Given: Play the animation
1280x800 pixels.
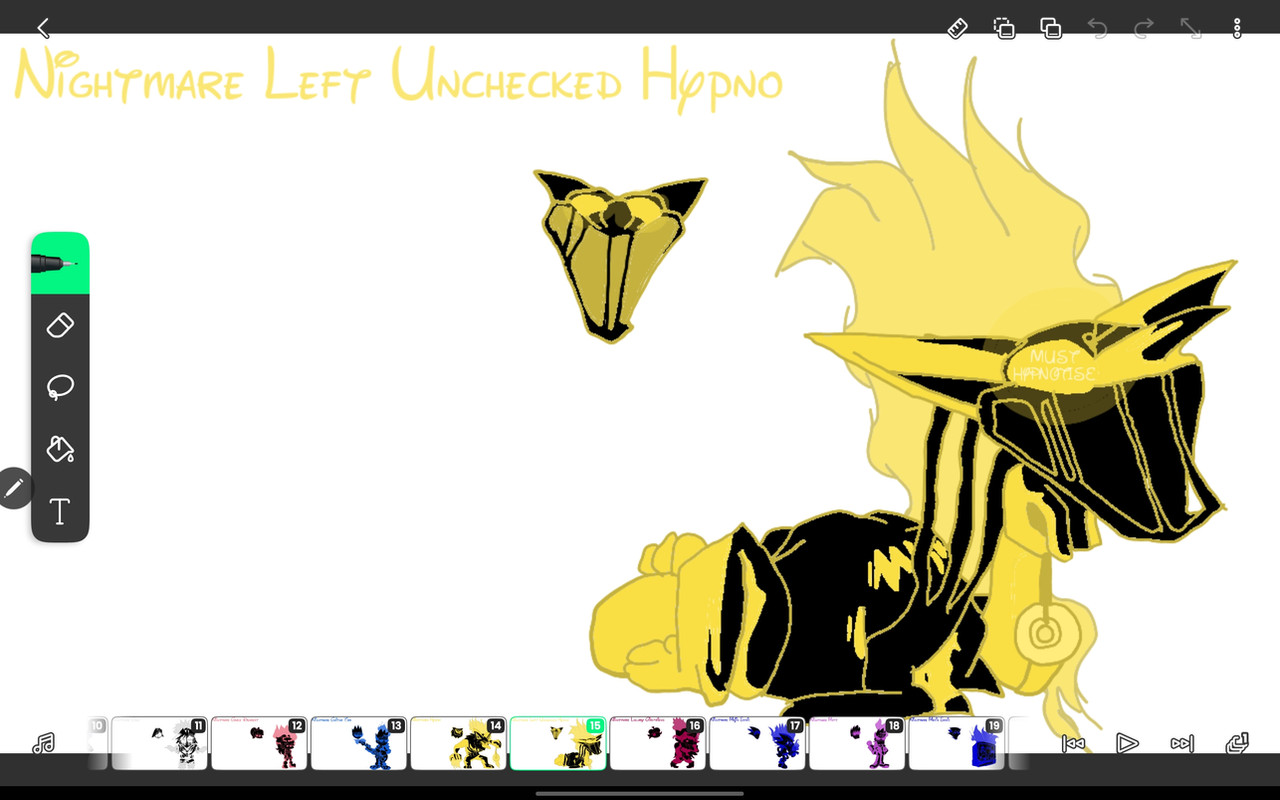Looking at the screenshot, I should click(x=1127, y=743).
